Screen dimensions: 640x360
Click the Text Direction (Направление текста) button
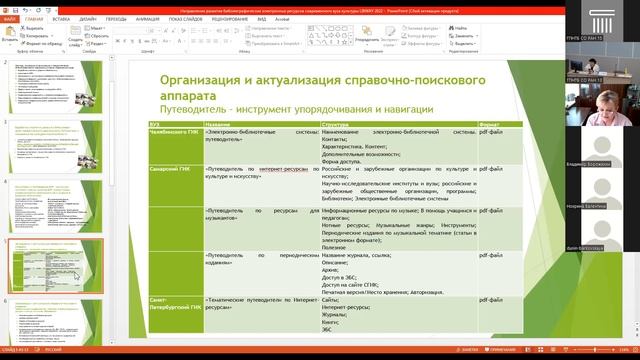pyautogui.click(x=269, y=28)
